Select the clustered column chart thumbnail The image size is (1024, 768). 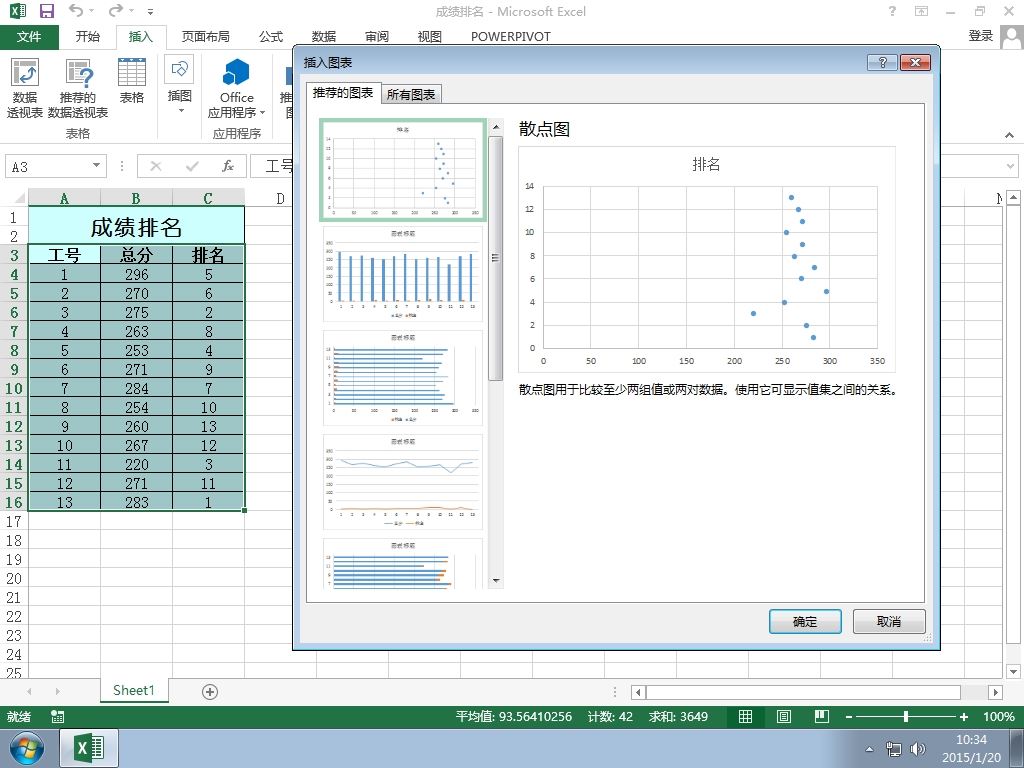[x=403, y=274]
